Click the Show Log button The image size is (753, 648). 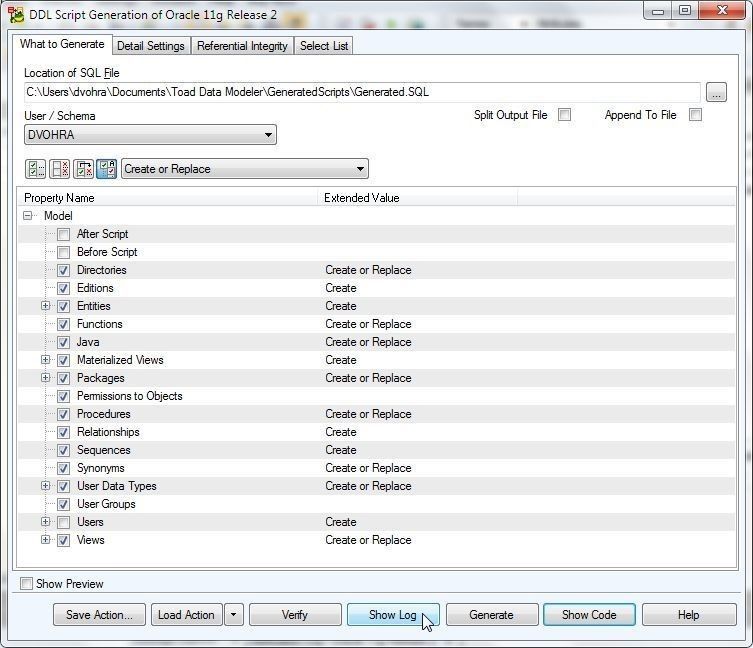(393, 615)
